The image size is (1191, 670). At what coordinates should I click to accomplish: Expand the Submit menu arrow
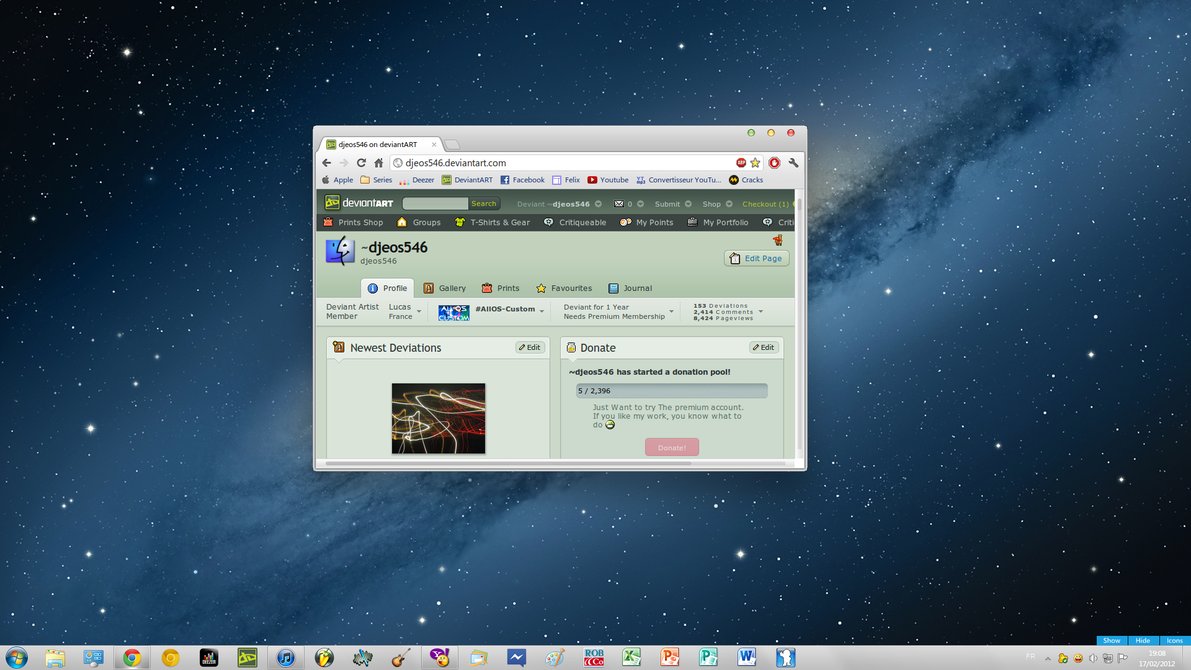(x=689, y=204)
